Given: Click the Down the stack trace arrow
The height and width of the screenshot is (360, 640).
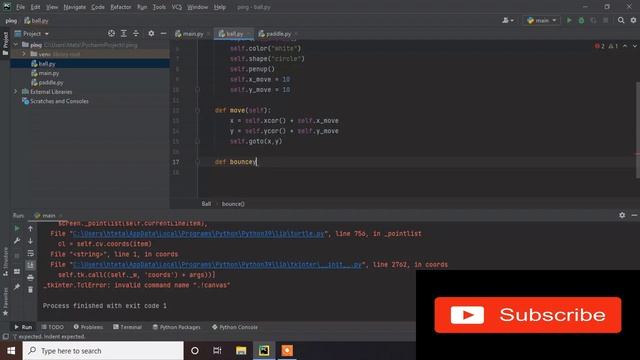Looking at the screenshot, I should tap(30, 241).
